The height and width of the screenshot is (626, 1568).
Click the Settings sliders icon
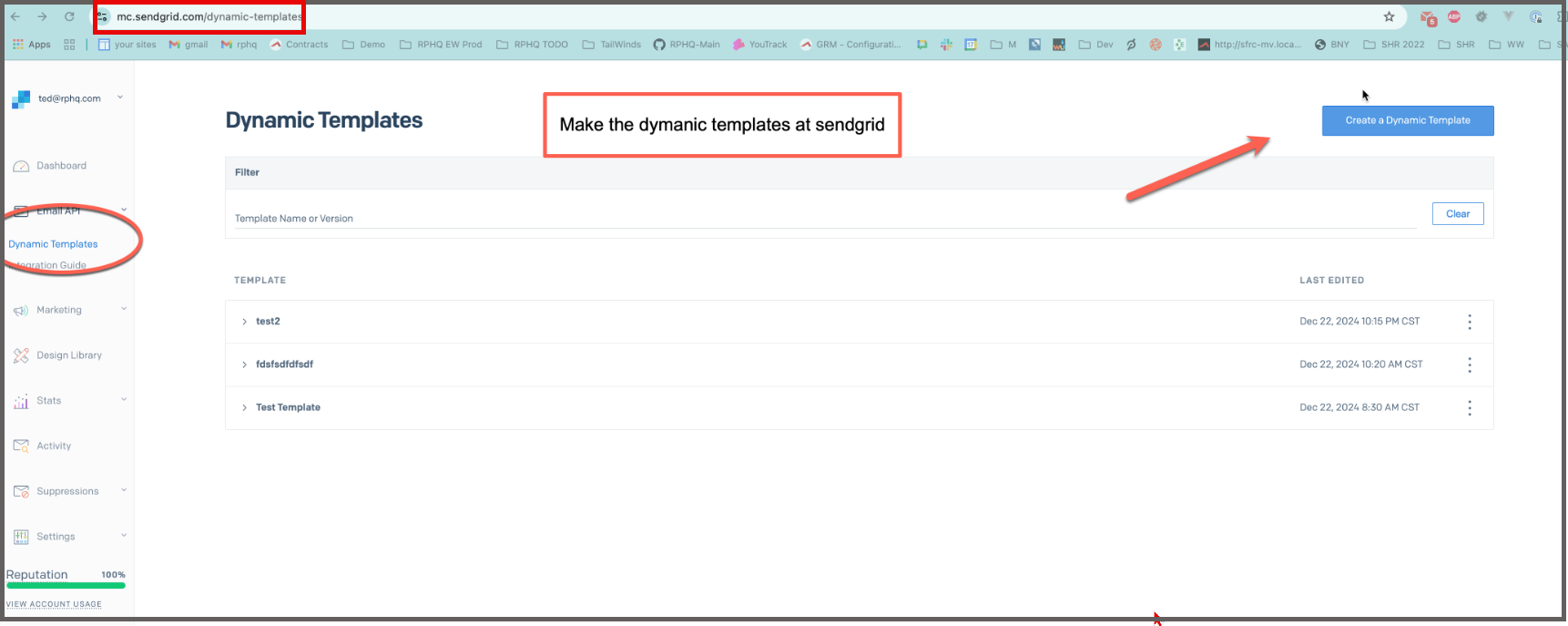(21, 537)
